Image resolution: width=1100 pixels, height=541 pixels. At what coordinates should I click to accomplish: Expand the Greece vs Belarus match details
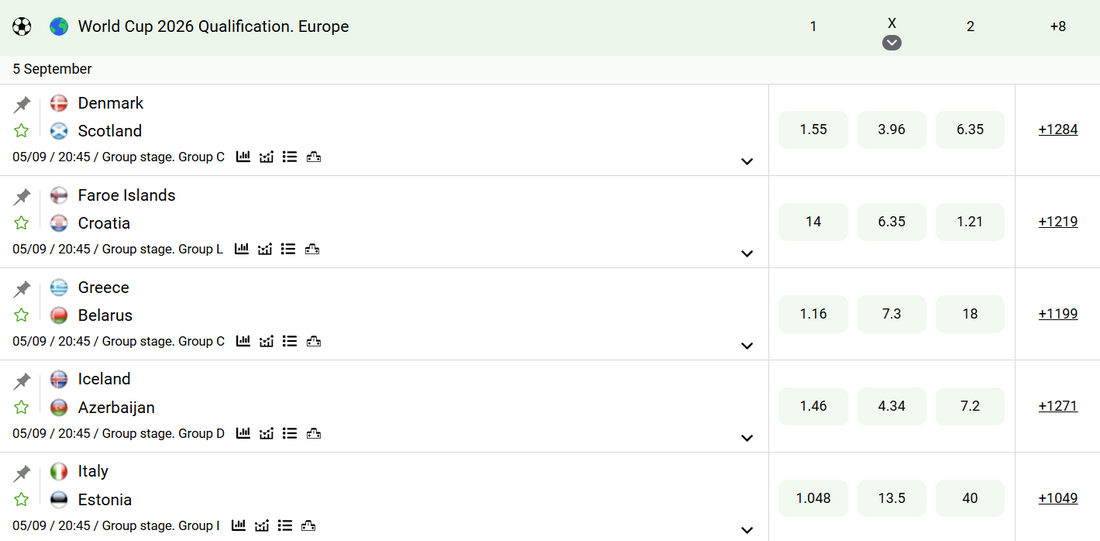click(747, 346)
